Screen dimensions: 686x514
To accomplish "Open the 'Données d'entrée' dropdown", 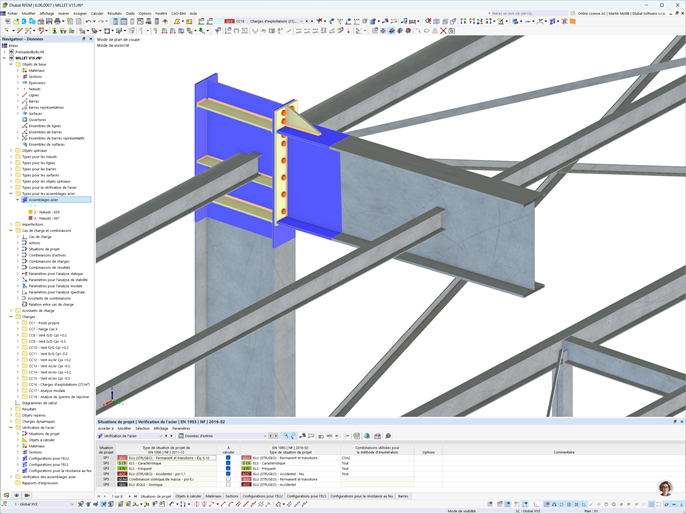I will [x=265, y=436].
